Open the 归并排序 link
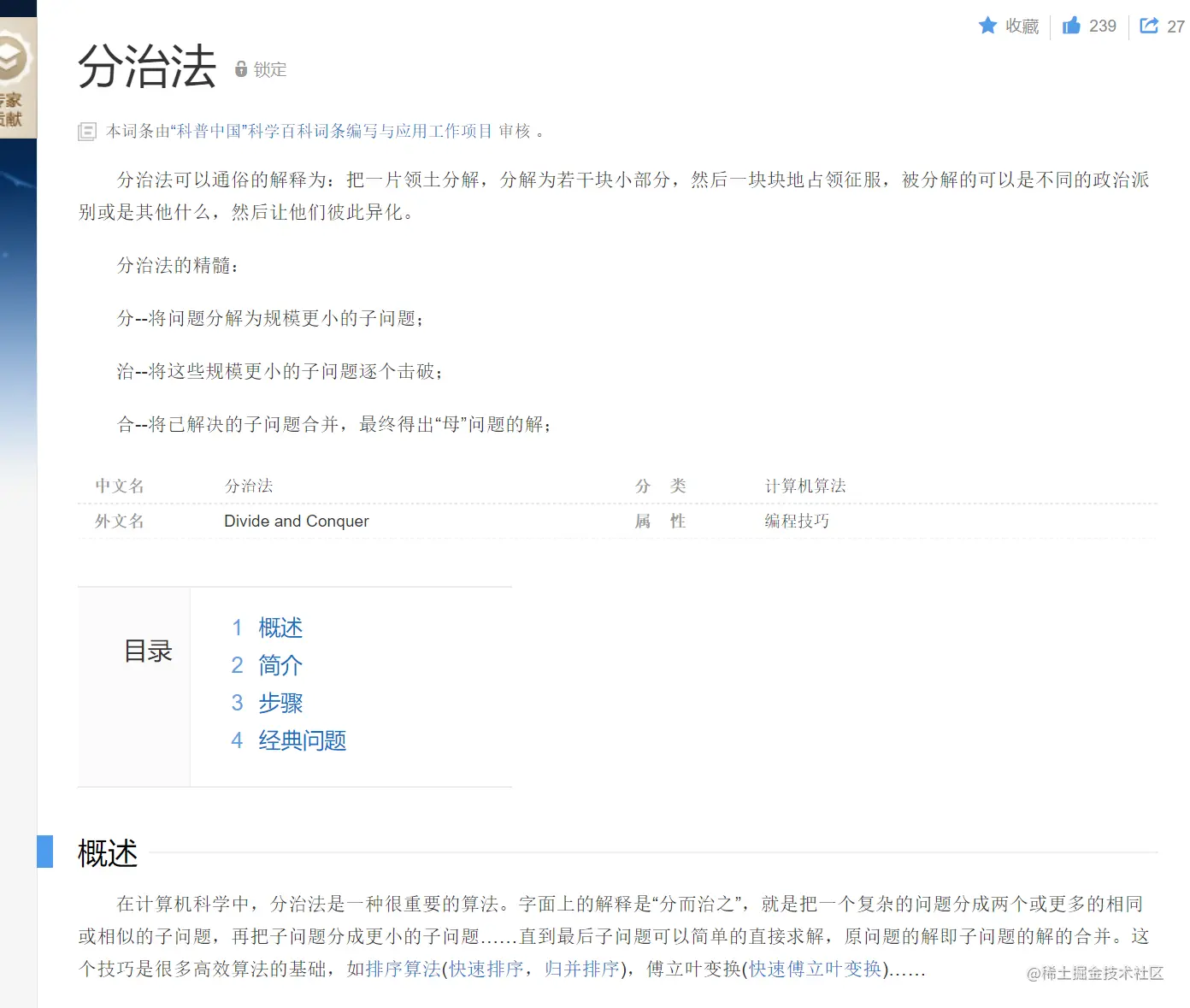The width and height of the screenshot is (1190, 1008). tap(581, 969)
